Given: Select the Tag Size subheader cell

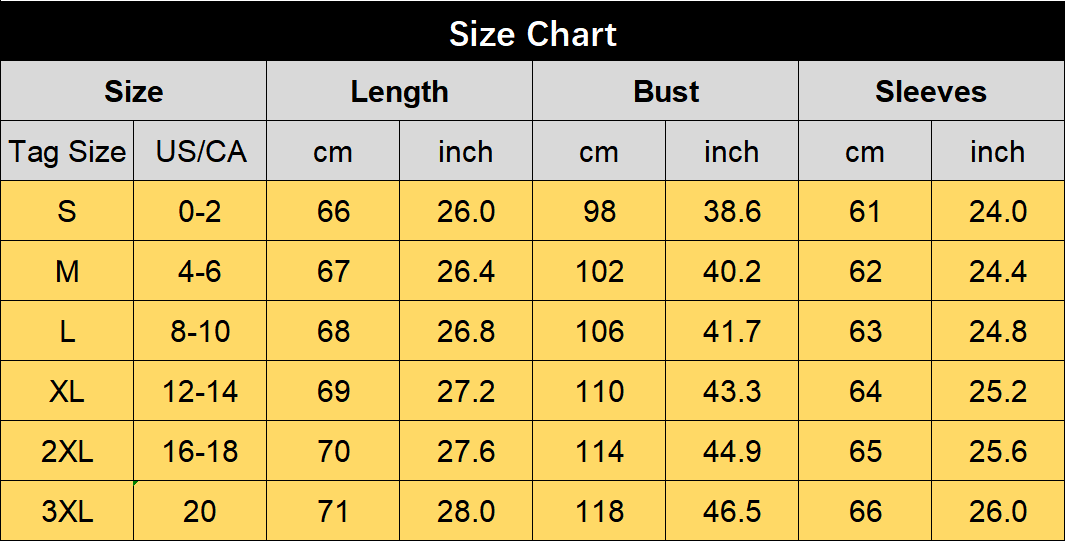Looking at the screenshot, I should pyautogui.click(x=67, y=151).
